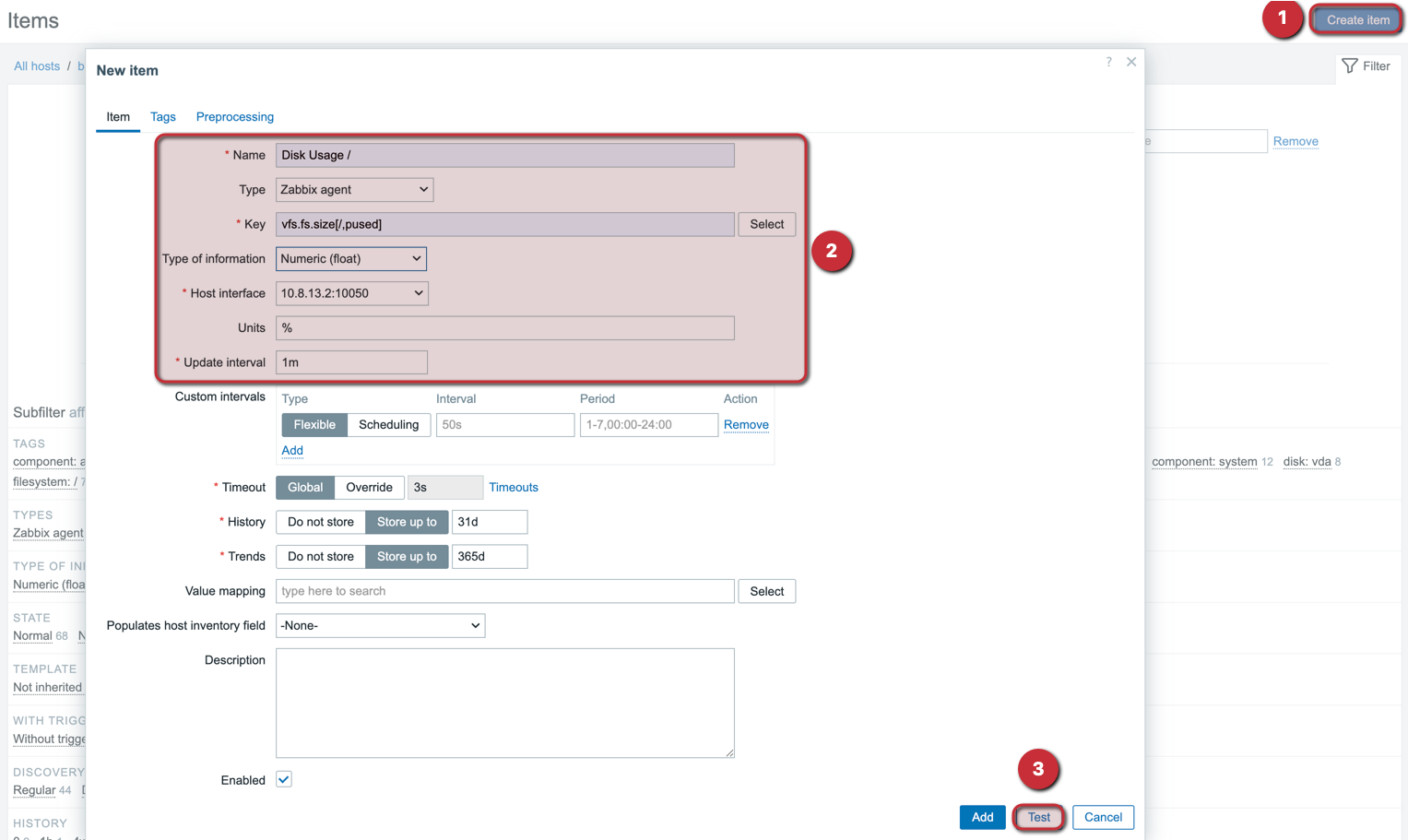
Task: Open Type of information dropdown
Action: [351, 259]
